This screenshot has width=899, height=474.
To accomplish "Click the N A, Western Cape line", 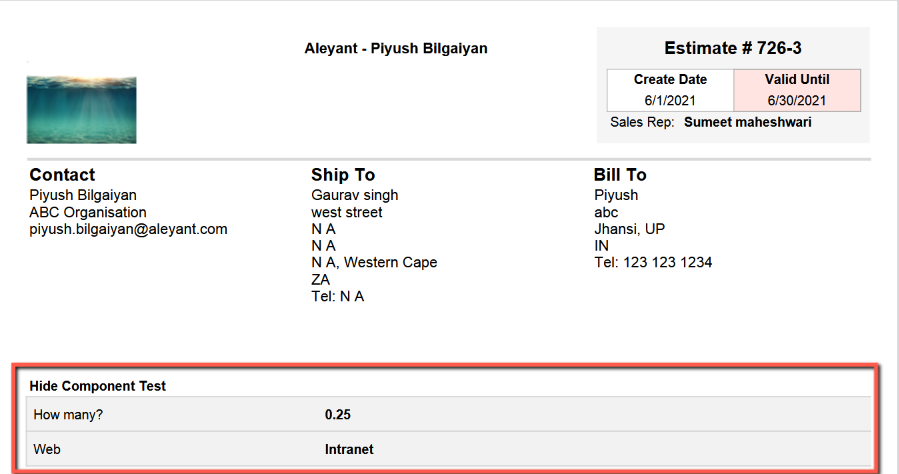I will [x=374, y=263].
